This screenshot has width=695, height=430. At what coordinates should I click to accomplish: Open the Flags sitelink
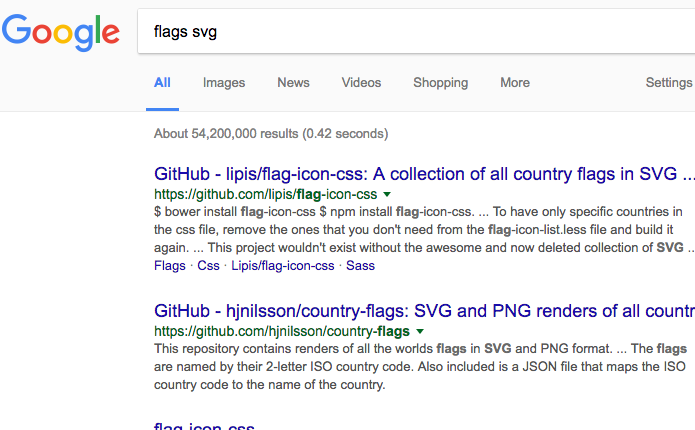(170, 266)
